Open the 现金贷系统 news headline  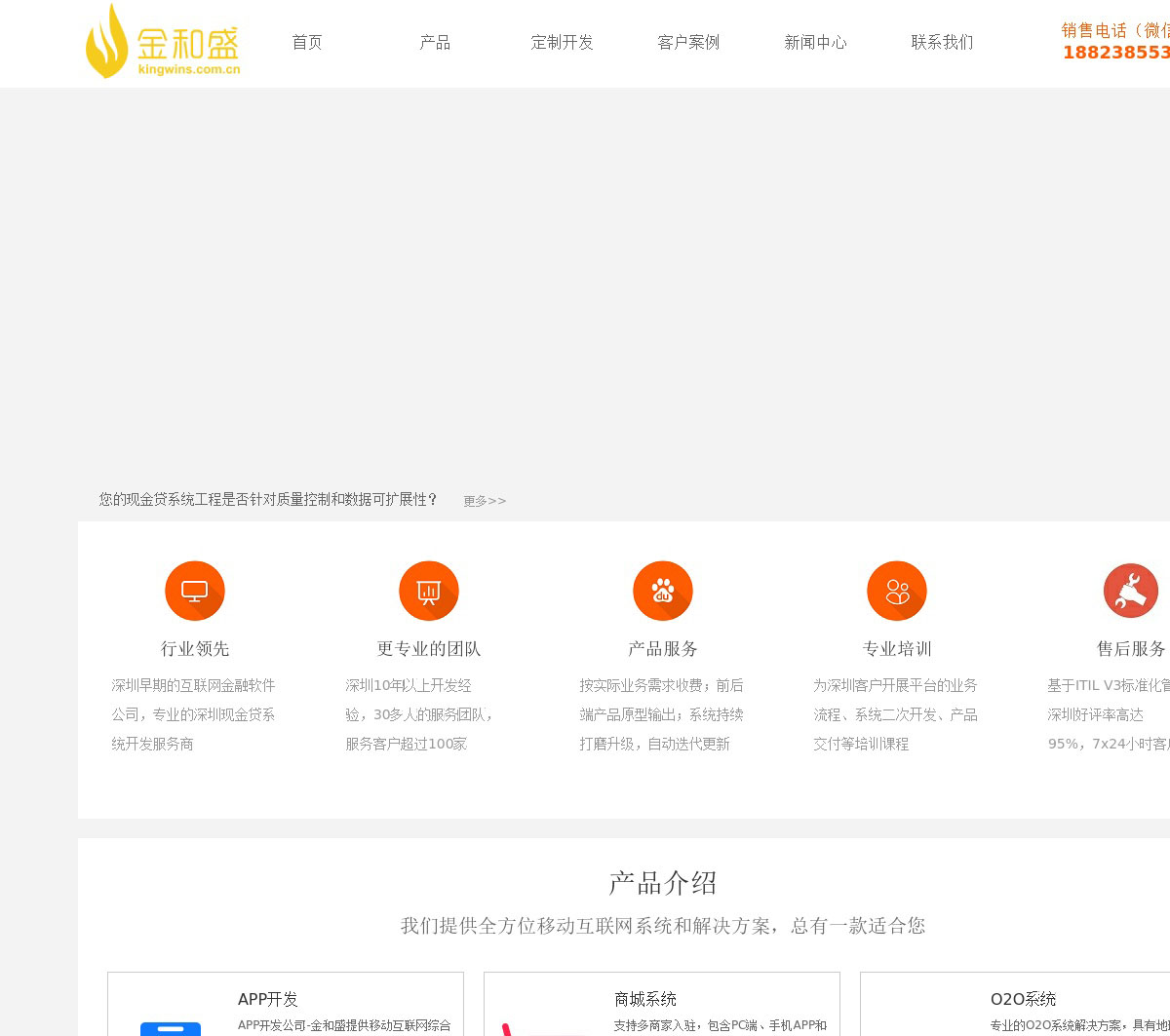click(x=268, y=499)
